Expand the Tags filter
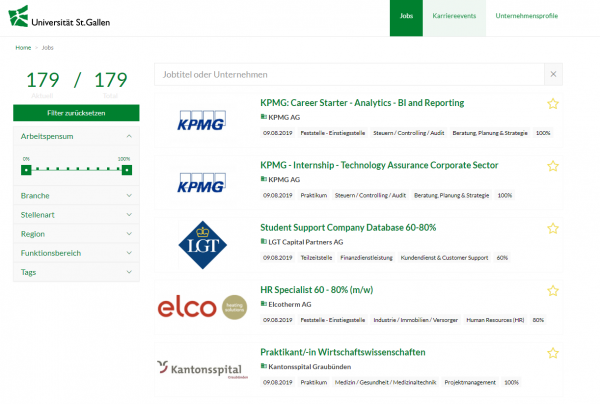Image resolution: width=600 pixels, height=404 pixels. coord(76,272)
